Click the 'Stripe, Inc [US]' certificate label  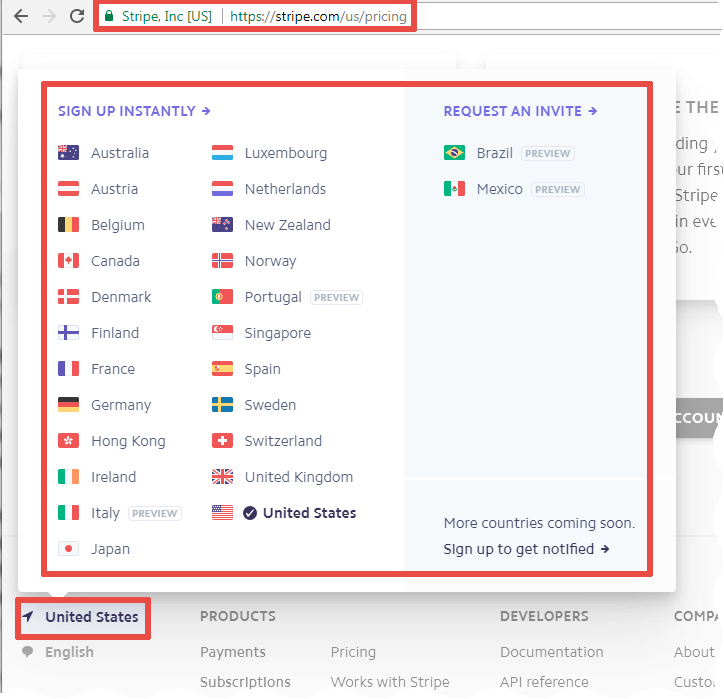click(x=167, y=17)
